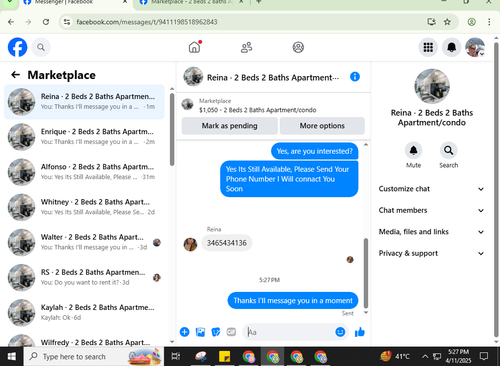
Task: Open the Reina conversation in the list
Action: point(84,102)
